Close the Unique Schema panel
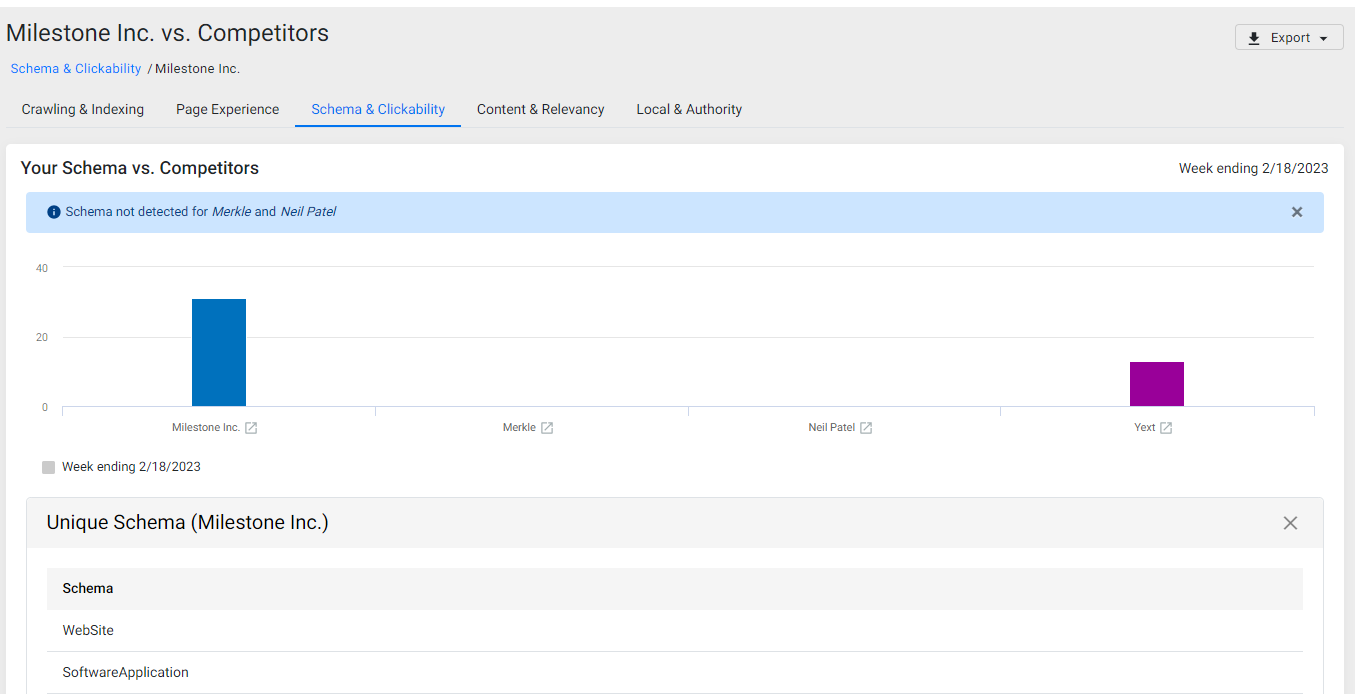This screenshot has height=694, width=1355. [x=1290, y=523]
